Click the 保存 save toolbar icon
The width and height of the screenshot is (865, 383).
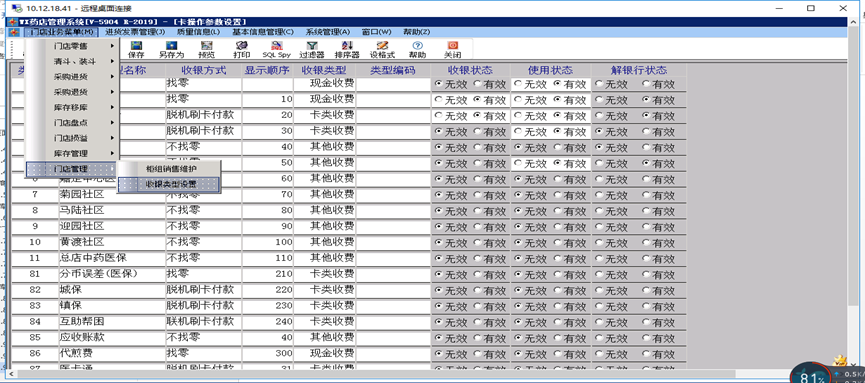[x=136, y=50]
